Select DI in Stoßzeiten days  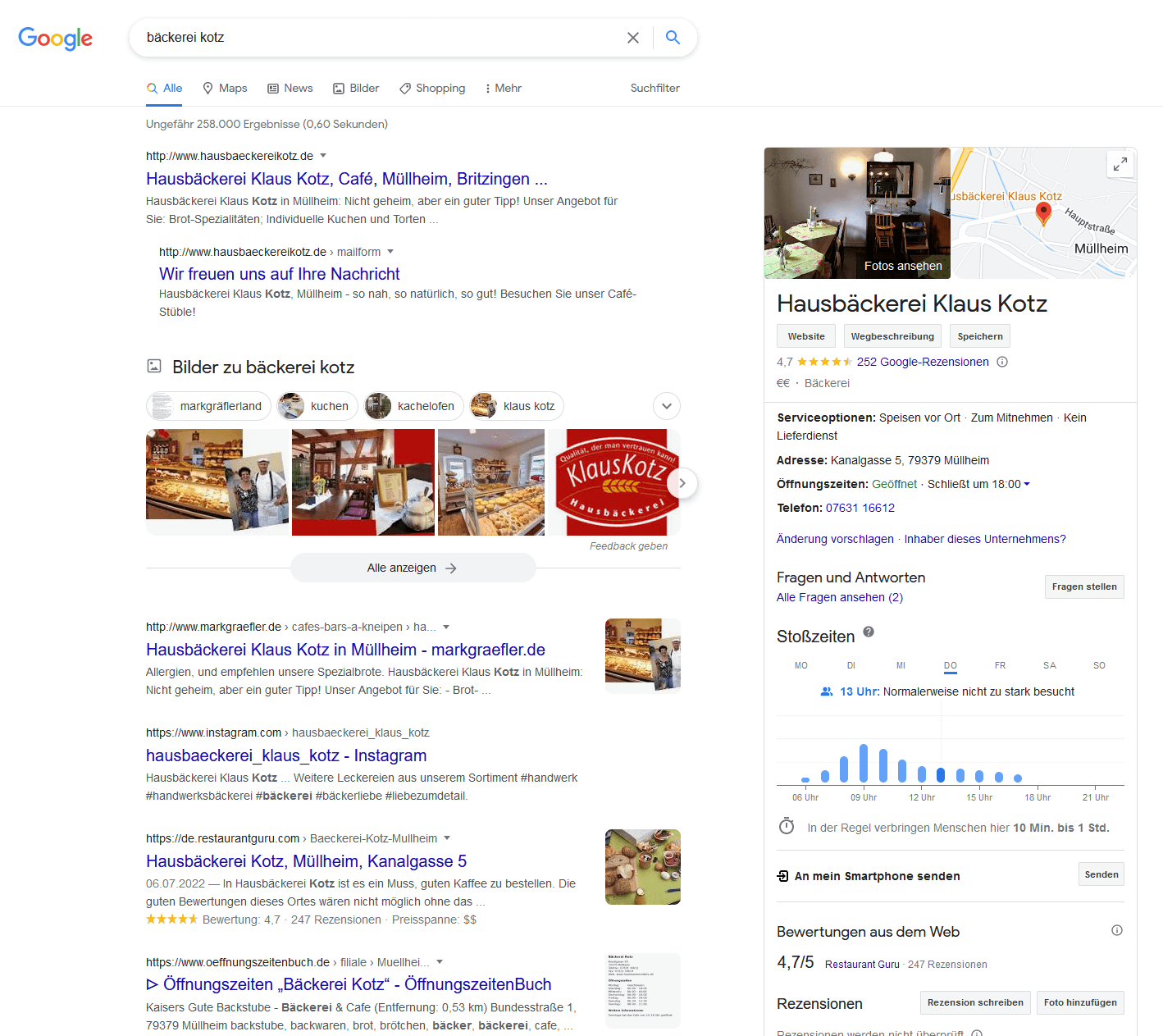click(x=851, y=665)
